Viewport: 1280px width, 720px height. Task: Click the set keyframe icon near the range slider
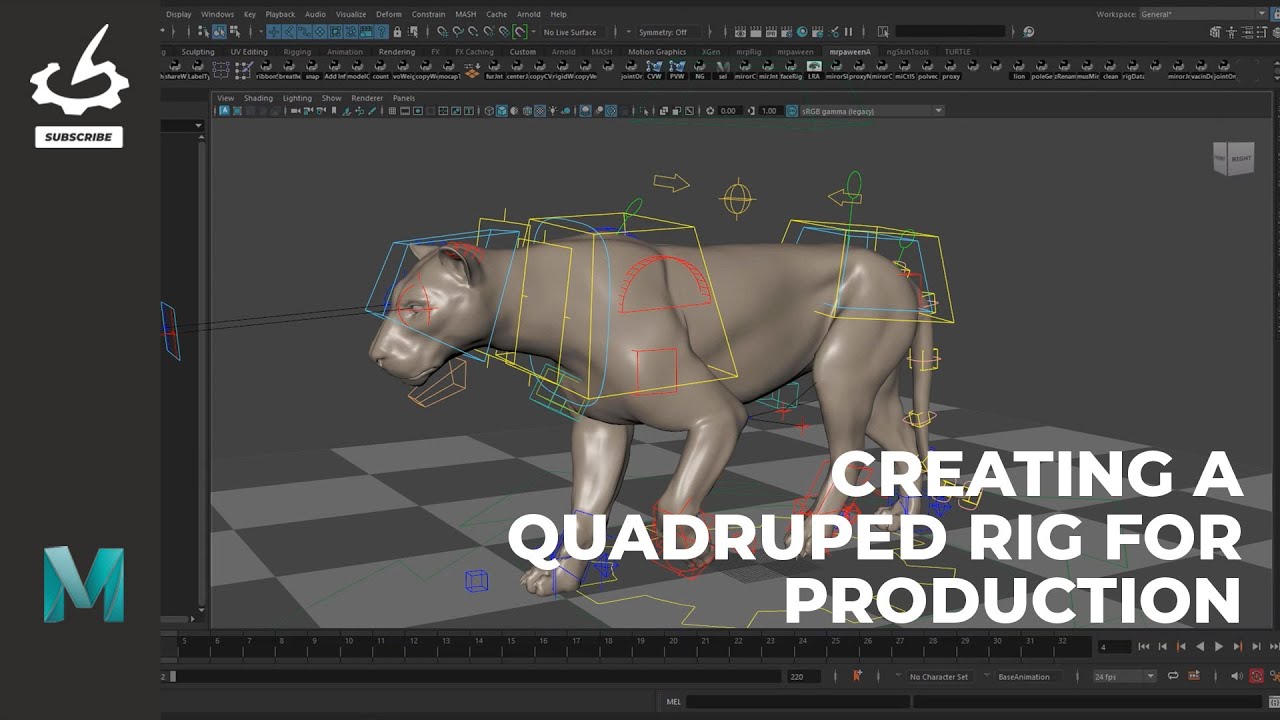click(x=856, y=677)
